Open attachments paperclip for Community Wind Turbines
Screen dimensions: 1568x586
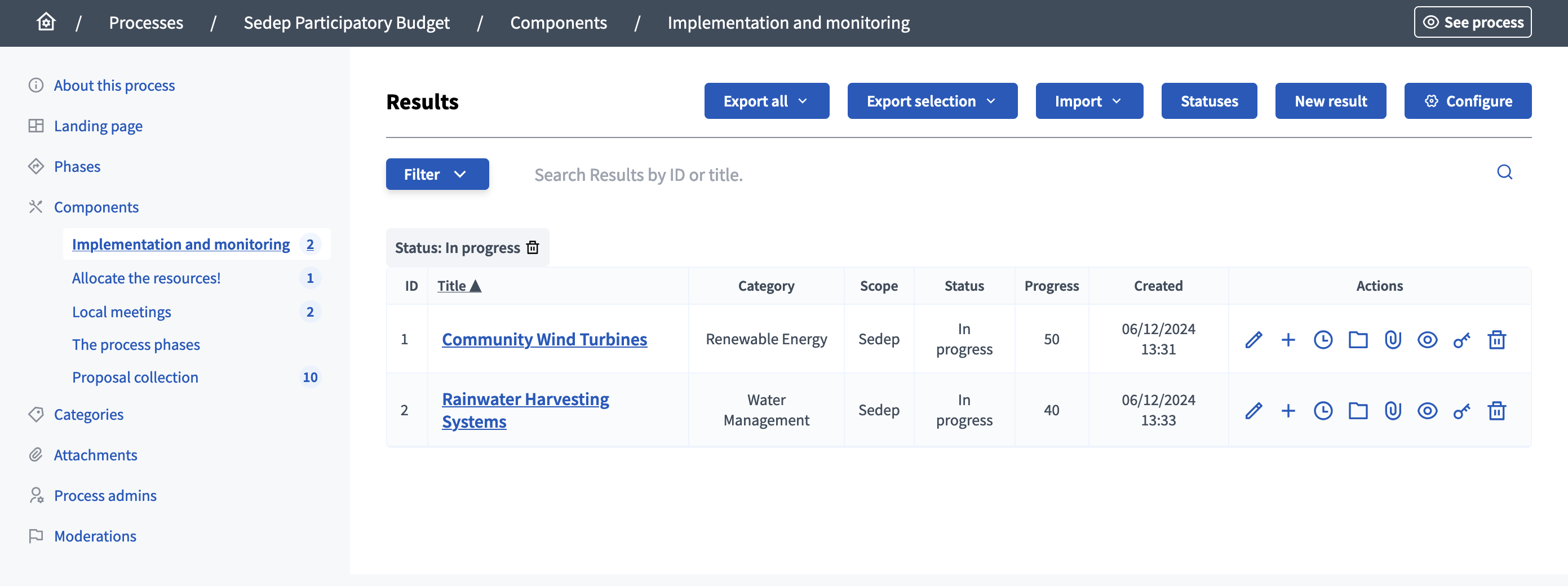(1393, 340)
